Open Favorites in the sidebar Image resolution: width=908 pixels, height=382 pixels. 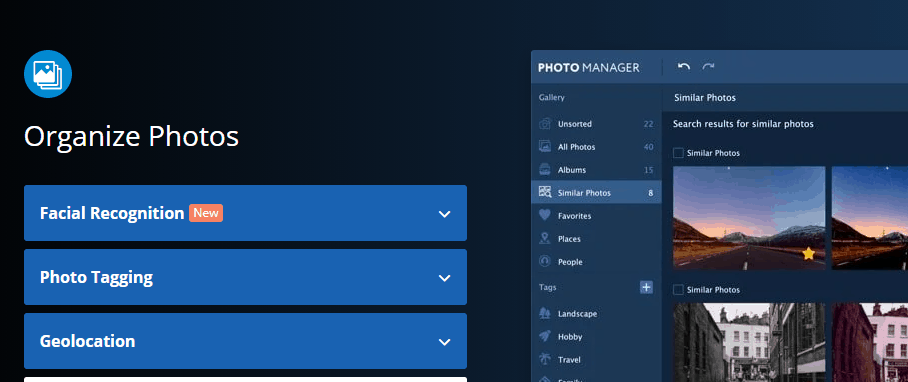pyautogui.click(x=596, y=215)
